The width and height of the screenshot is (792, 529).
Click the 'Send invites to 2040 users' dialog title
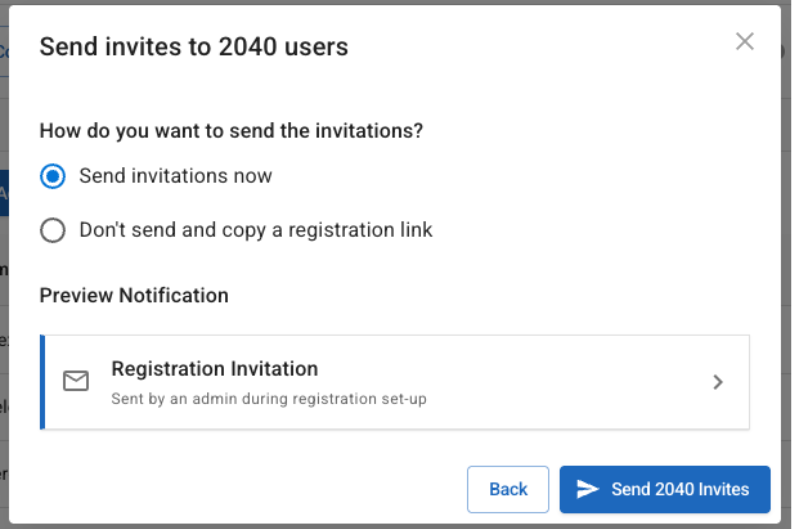(x=193, y=46)
